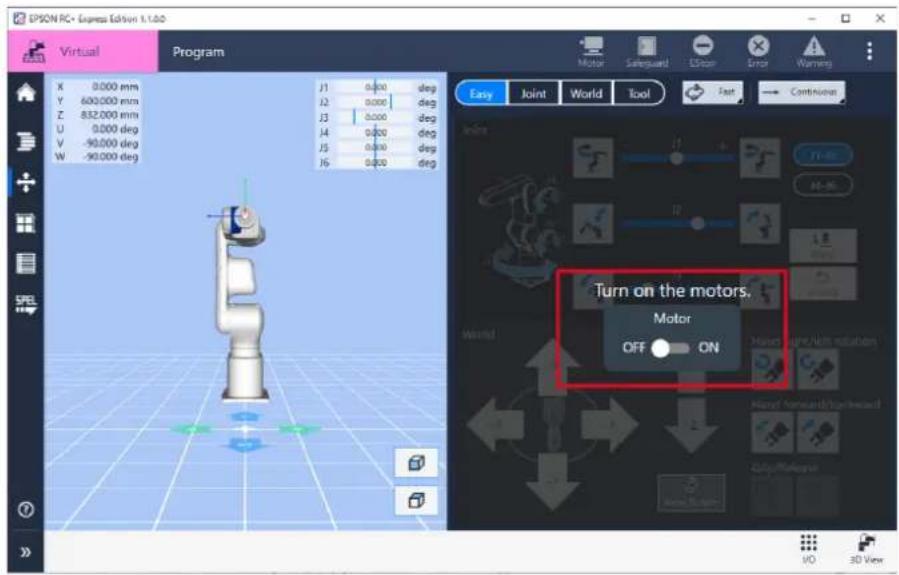899x575 pixels.
Task: Select the jog and teach arrows icon in sidebar
Action: [x=26, y=182]
